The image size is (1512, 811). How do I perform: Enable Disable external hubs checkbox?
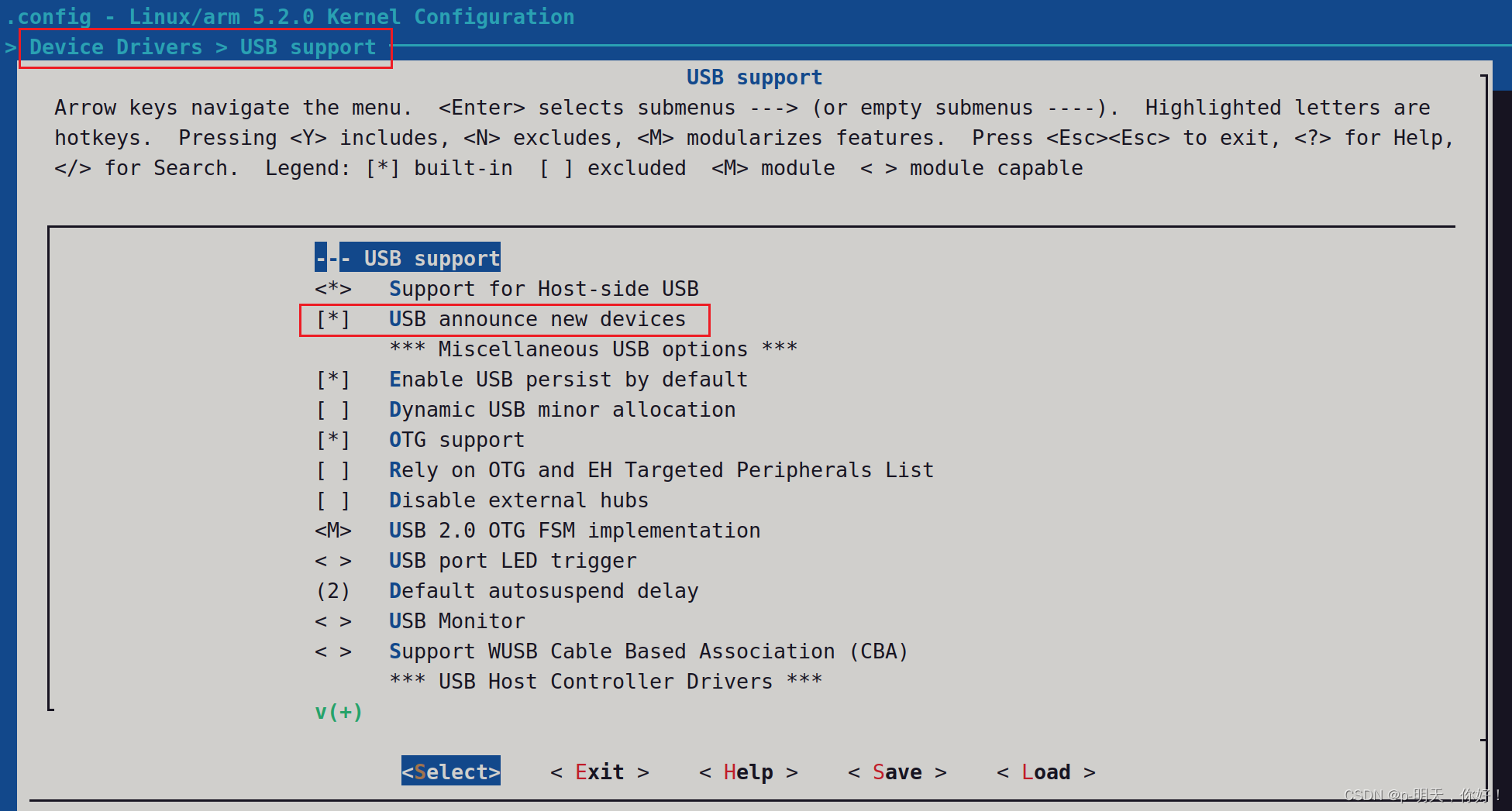(333, 500)
